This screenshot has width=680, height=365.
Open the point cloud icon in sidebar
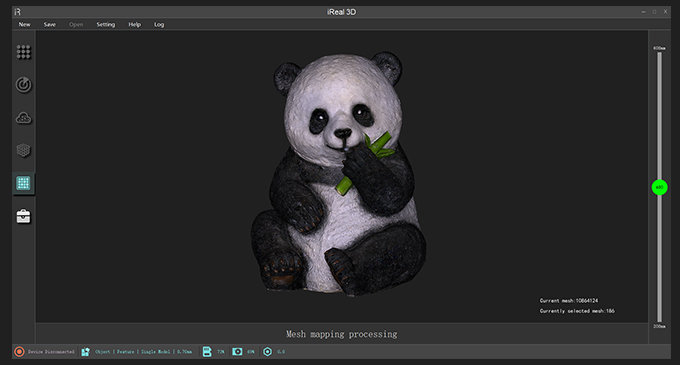tap(23, 117)
